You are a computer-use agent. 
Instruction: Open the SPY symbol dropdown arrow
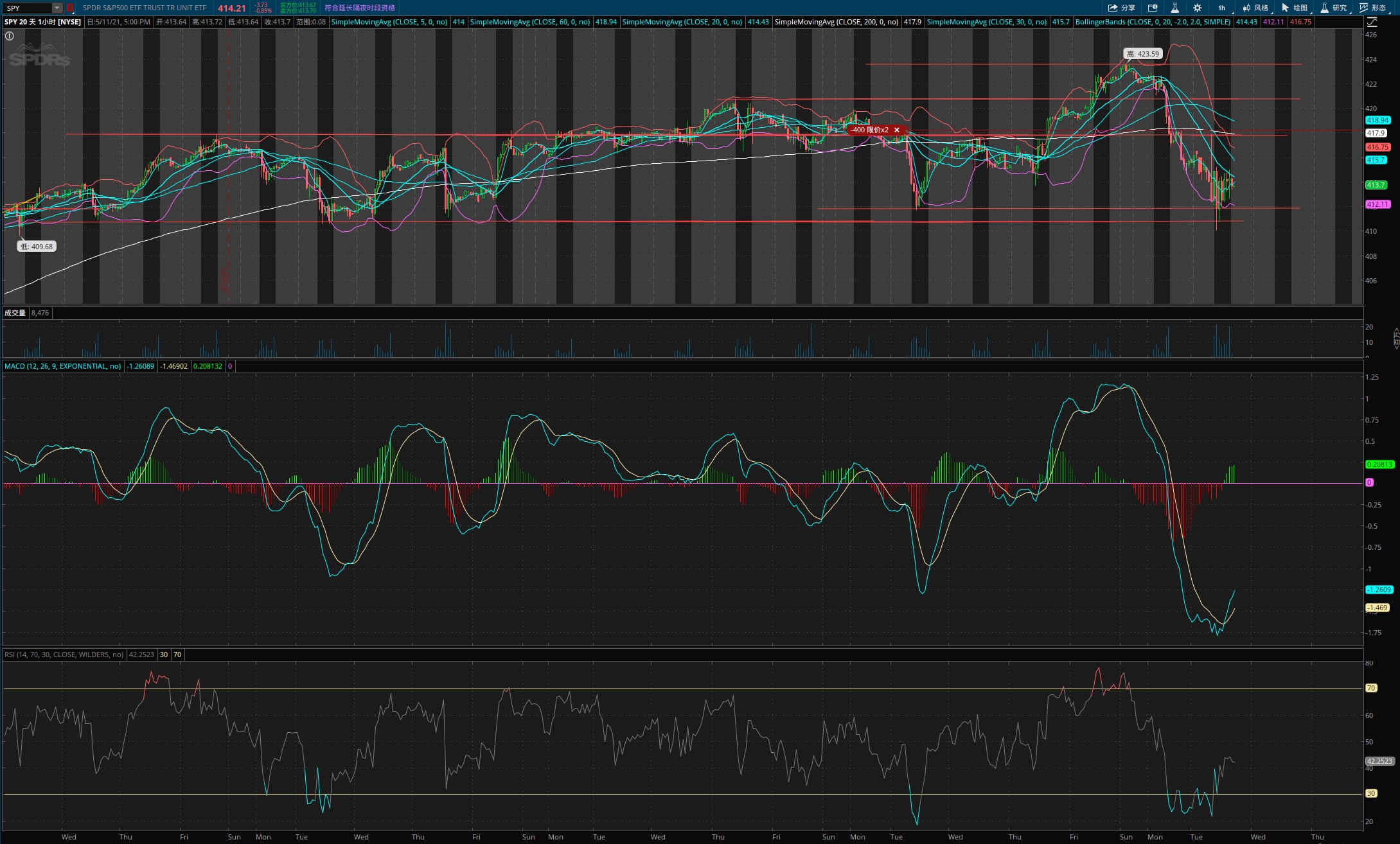(x=57, y=8)
